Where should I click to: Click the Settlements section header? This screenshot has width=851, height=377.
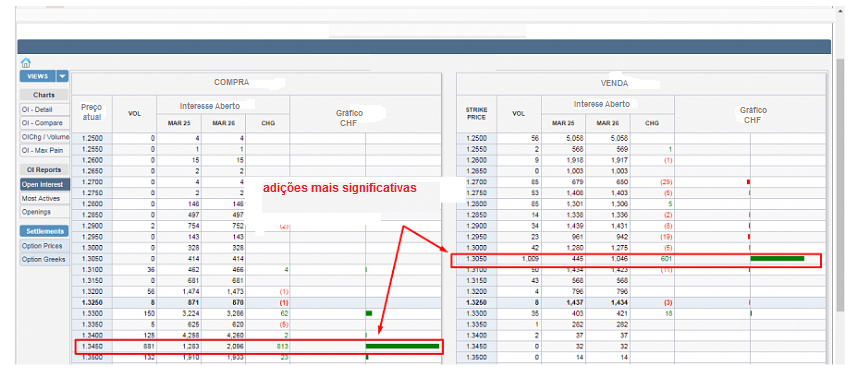(x=45, y=231)
